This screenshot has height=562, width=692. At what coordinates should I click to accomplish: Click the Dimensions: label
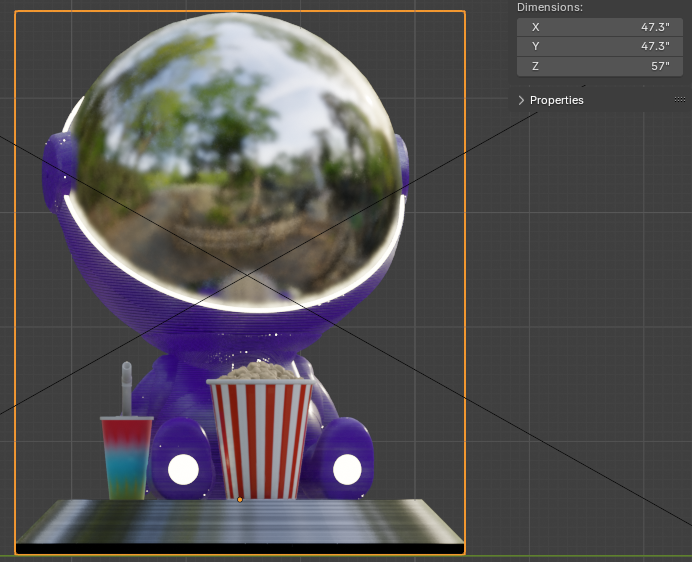(550, 7)
